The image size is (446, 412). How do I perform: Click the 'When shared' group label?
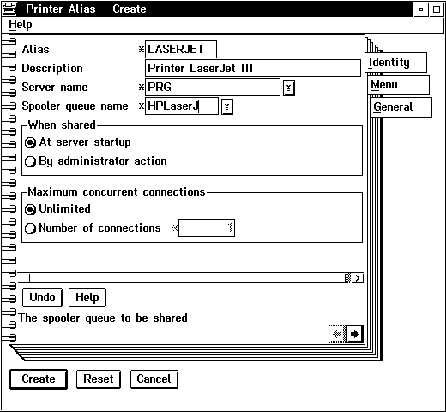pyautogui.click(x=62, y=125)
